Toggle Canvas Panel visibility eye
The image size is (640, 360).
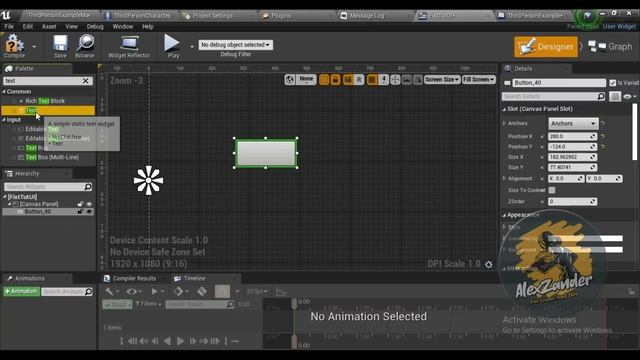(x=89, y=204)
